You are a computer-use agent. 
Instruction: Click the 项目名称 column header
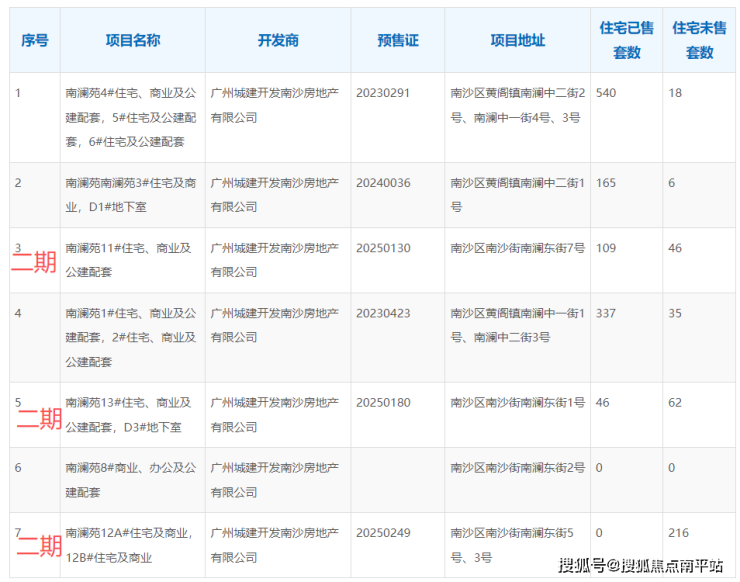(132, 41)
